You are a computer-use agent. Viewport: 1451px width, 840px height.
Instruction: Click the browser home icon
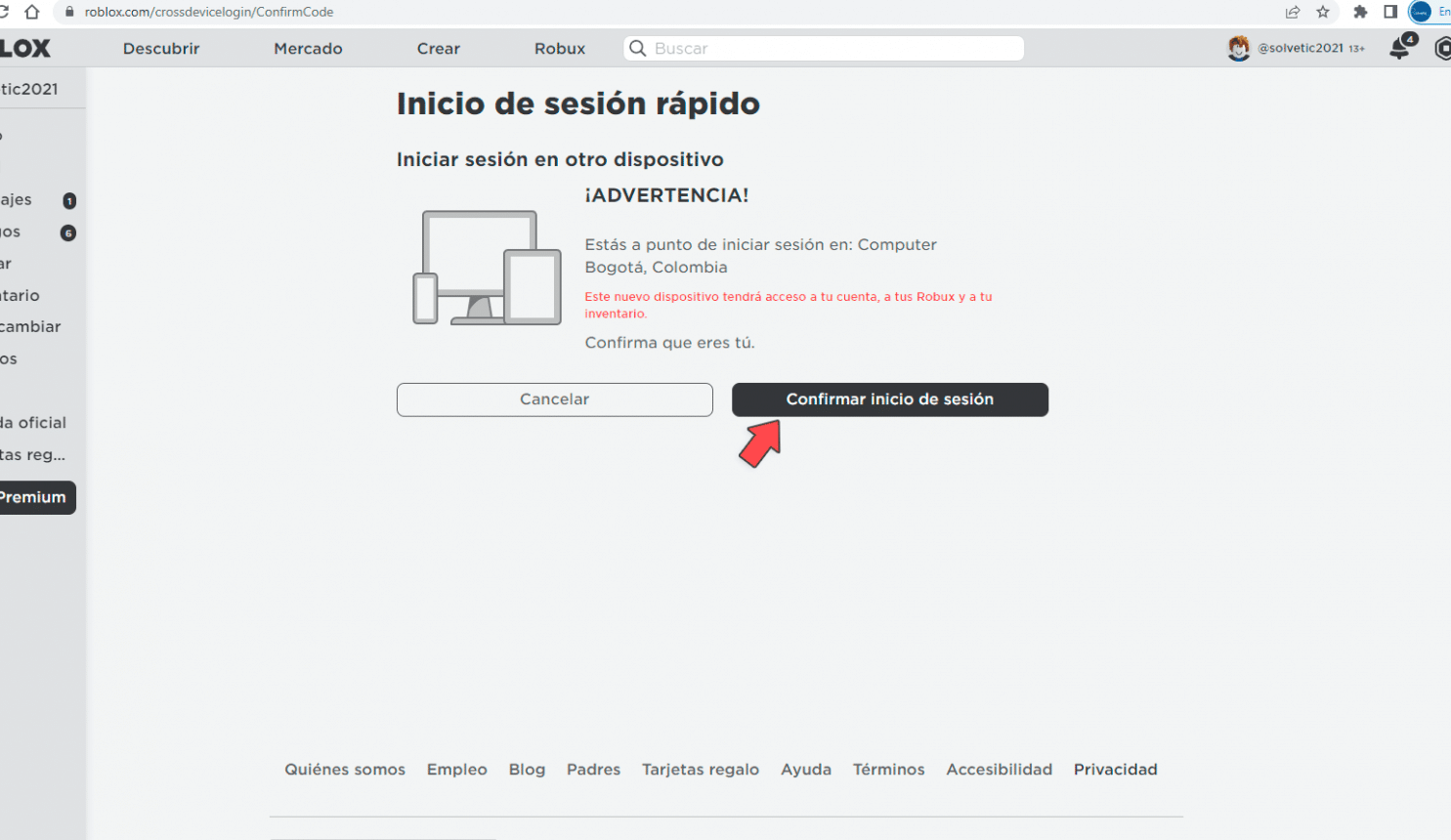point(32,12)
